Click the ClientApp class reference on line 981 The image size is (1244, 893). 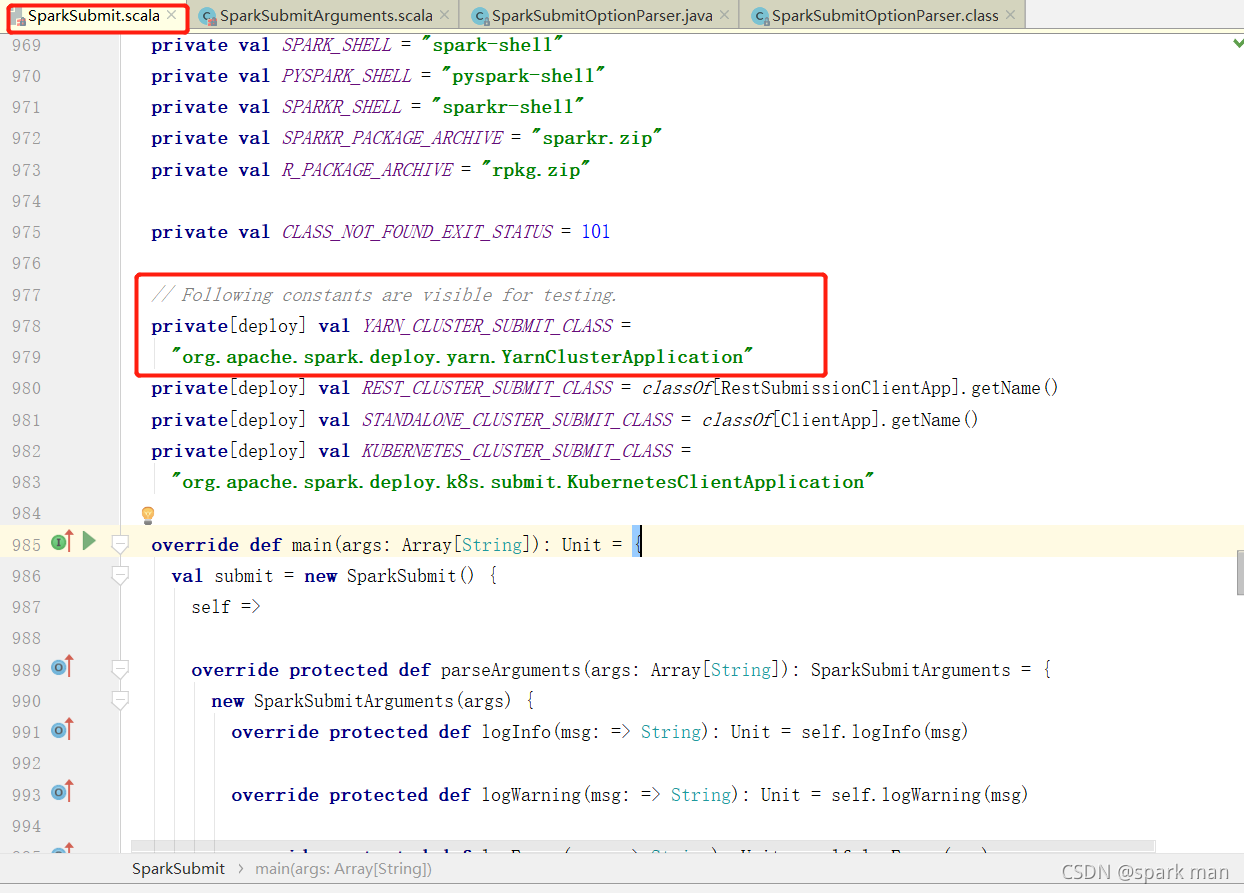point(827,420)
